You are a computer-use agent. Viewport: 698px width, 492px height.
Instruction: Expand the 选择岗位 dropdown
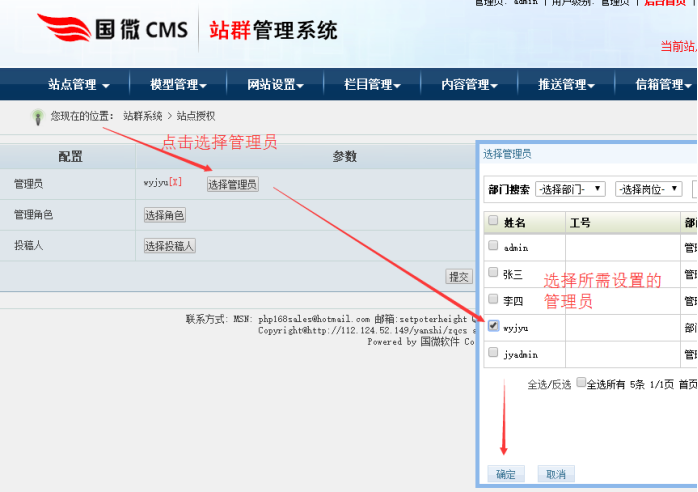(x=648, y=189)
